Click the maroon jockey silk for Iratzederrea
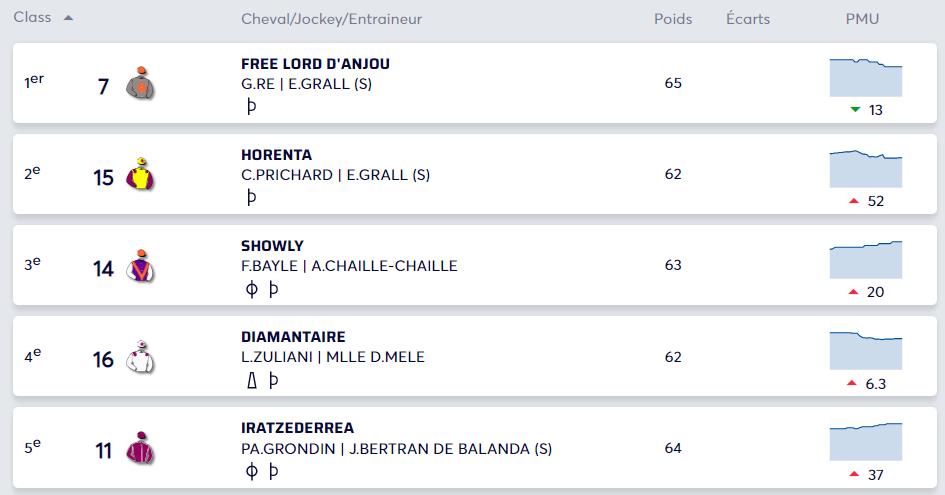 (140, 448)
